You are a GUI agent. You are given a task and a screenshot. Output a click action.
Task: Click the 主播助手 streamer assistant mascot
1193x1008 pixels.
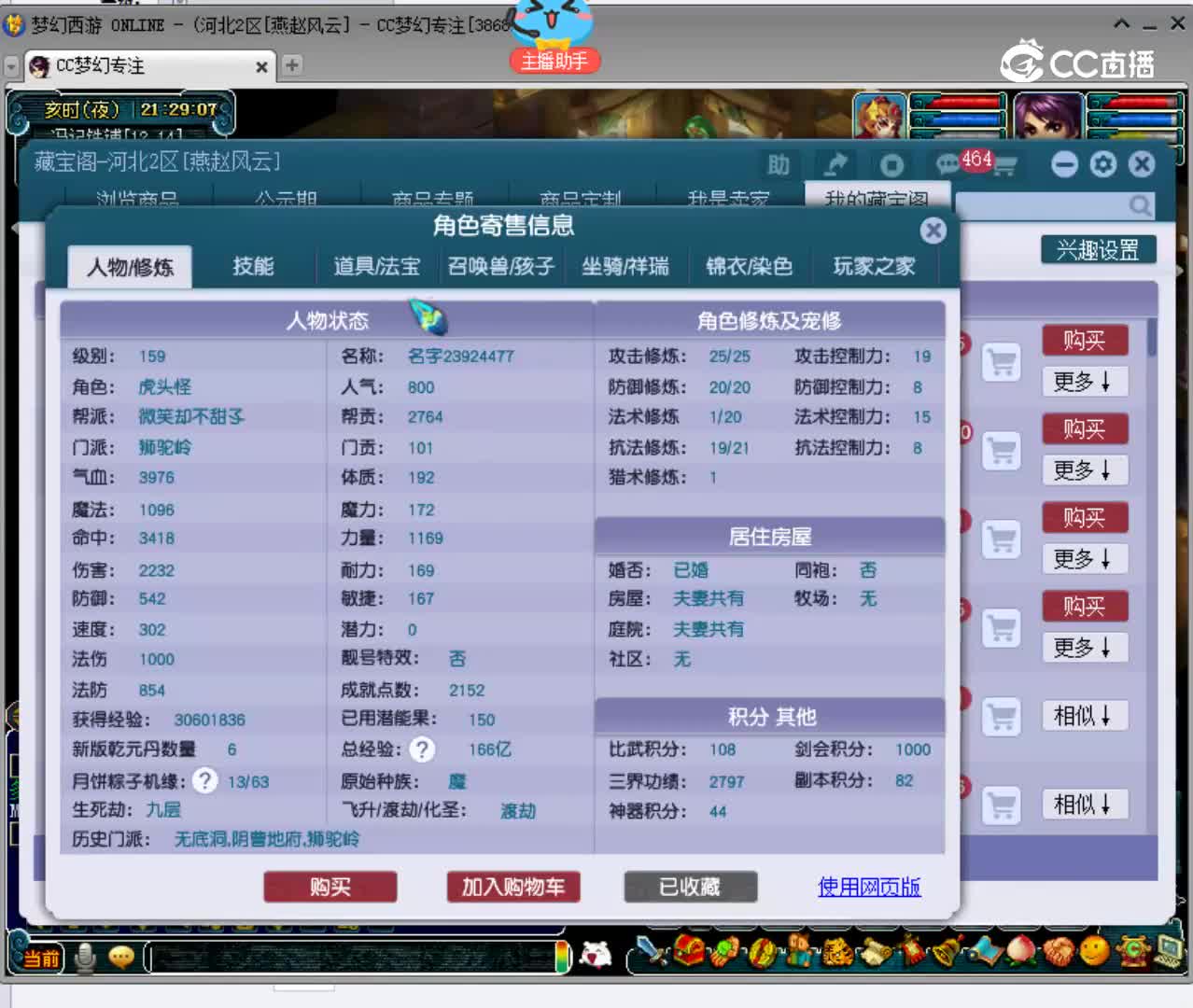coord(554,35)
